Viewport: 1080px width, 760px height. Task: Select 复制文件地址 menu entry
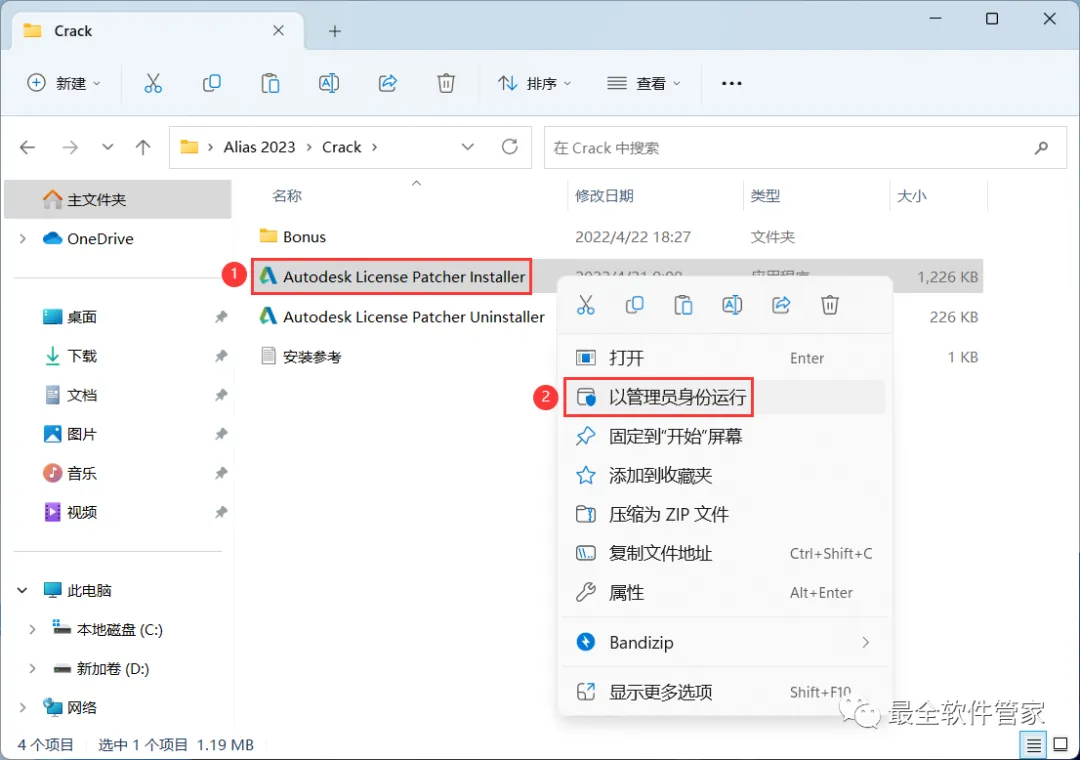click(x=725, y=553)
